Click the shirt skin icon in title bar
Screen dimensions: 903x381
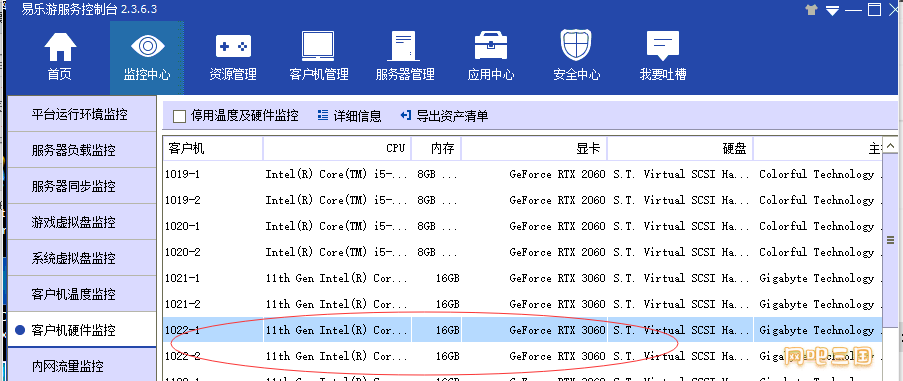(x=811, y=10)
